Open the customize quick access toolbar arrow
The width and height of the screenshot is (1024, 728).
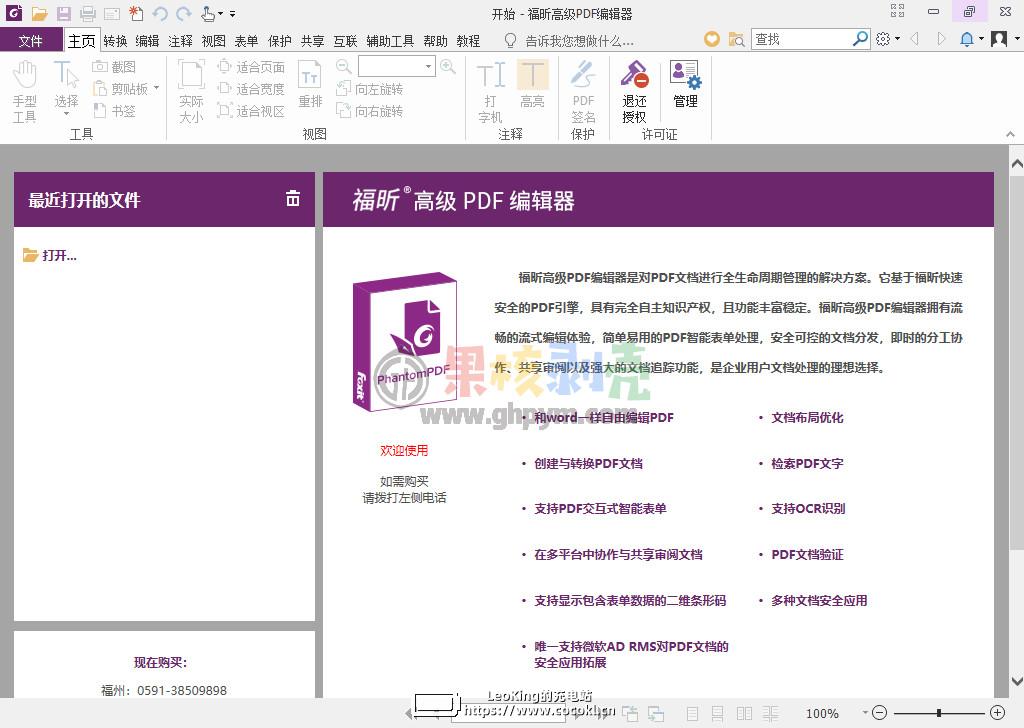click(x=232, y=13)
